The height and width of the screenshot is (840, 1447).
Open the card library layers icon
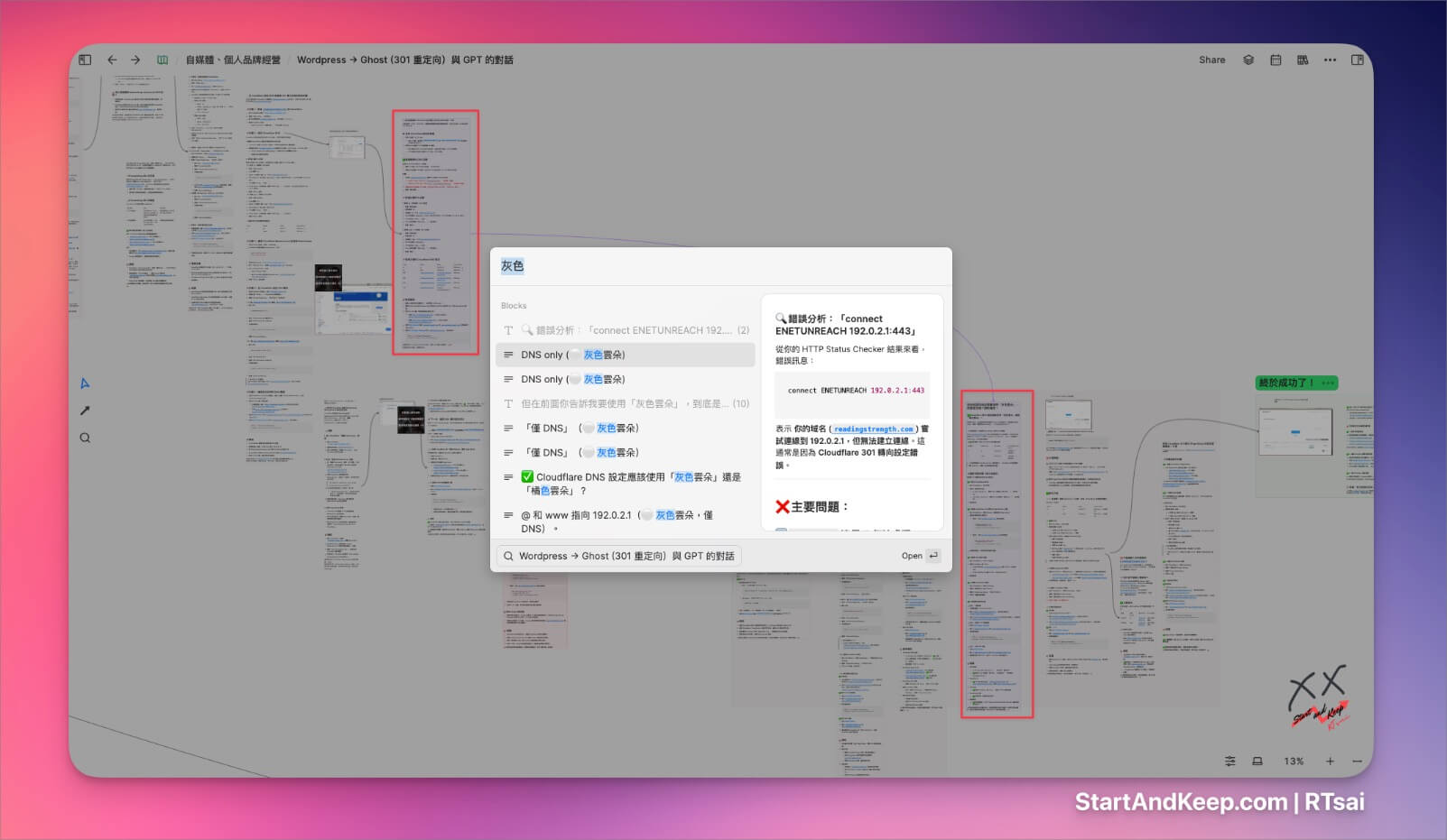[1248, 60]
